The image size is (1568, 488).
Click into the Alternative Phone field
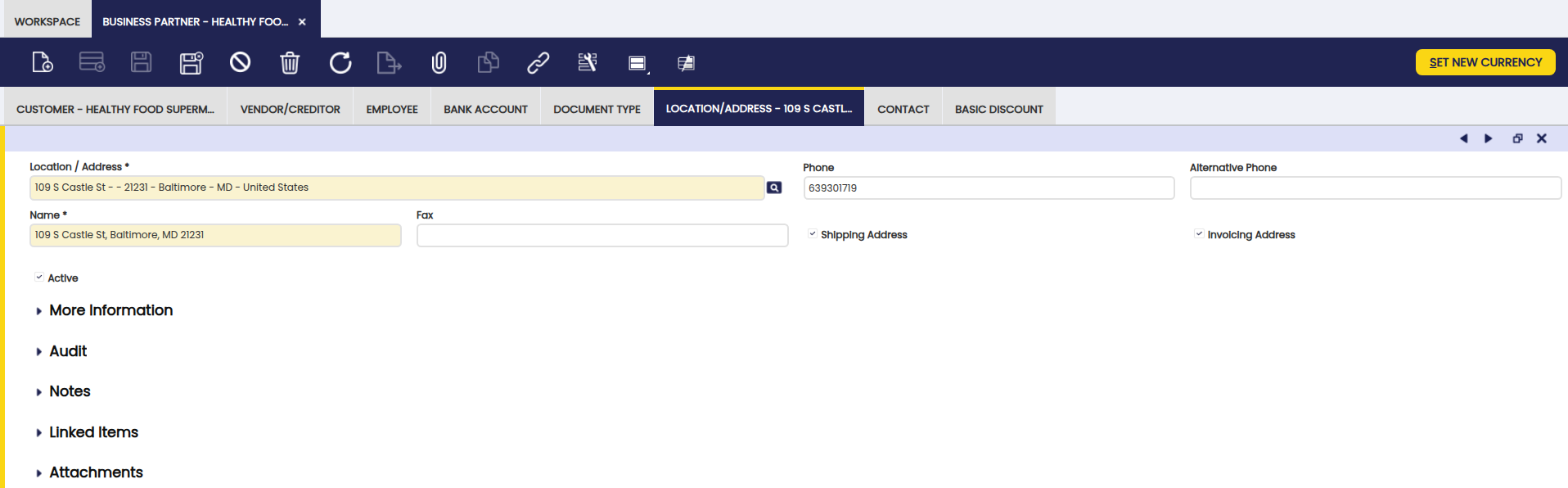pos(1375,188)
